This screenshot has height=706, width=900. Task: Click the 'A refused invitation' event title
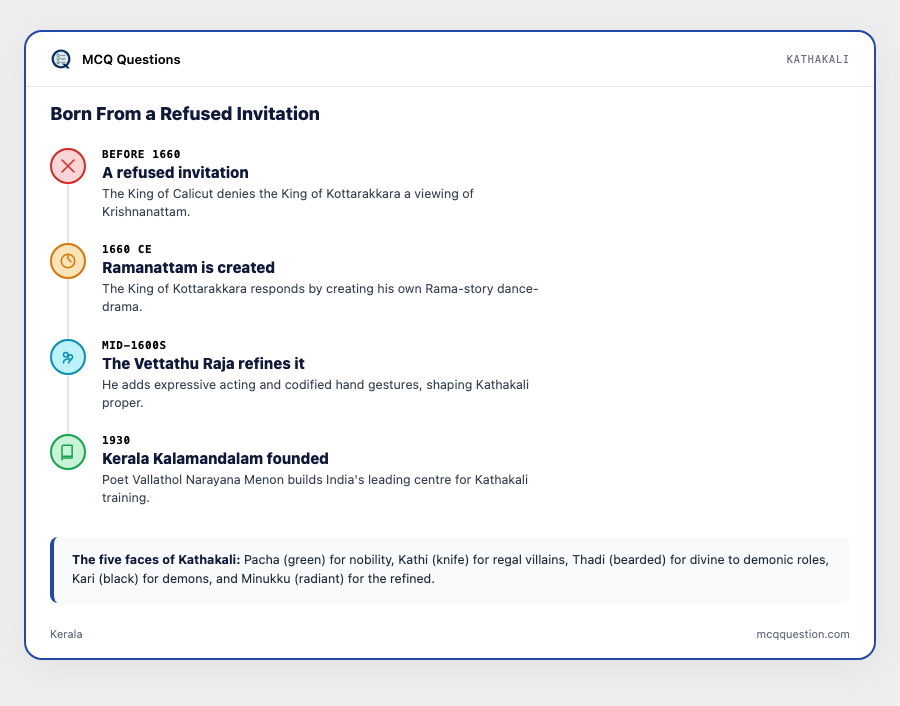[x=175, y=173]
